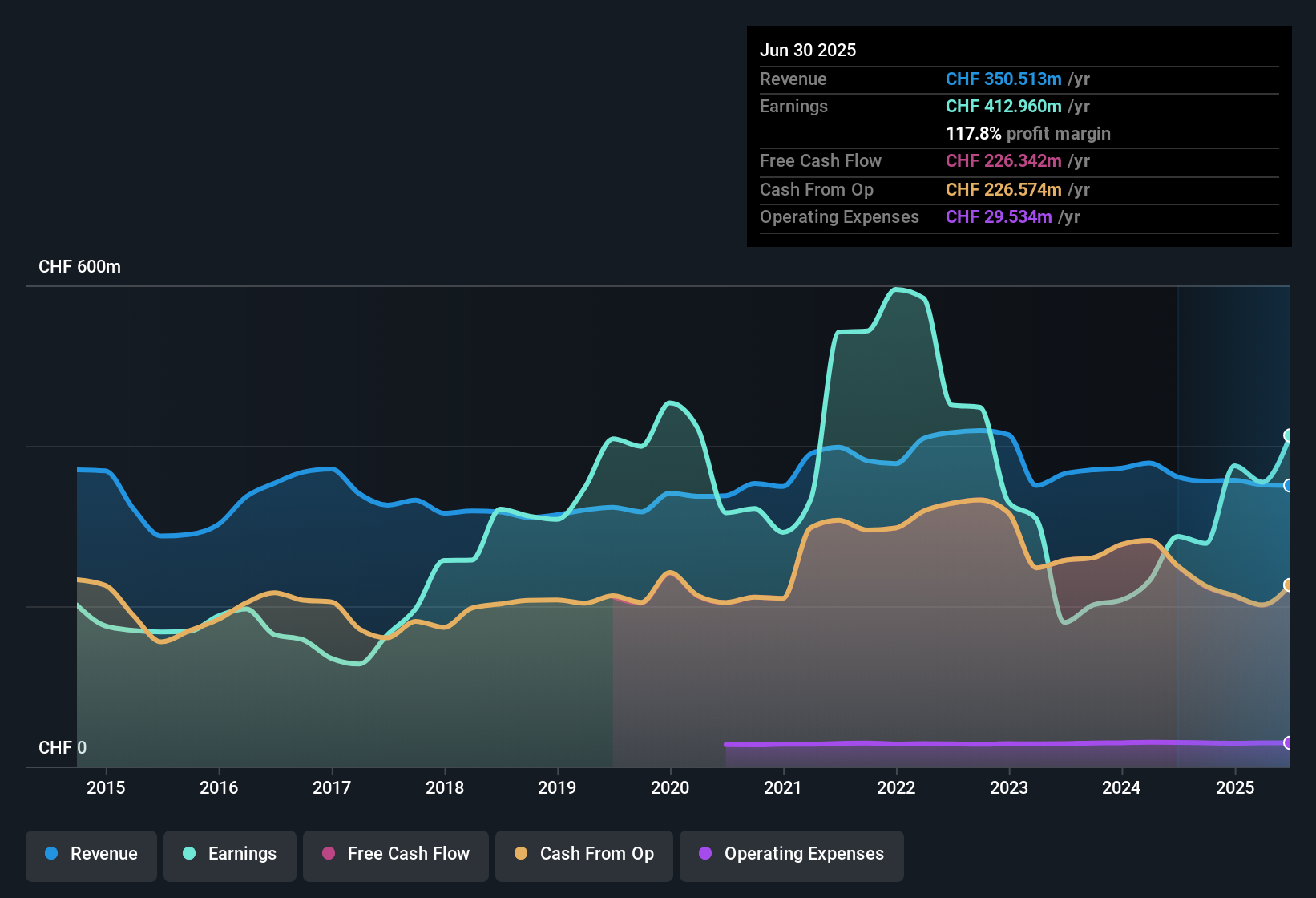Screen dimensions: 1316x898
Task: Hide the Free Cash Flow series
Action: 396,854
